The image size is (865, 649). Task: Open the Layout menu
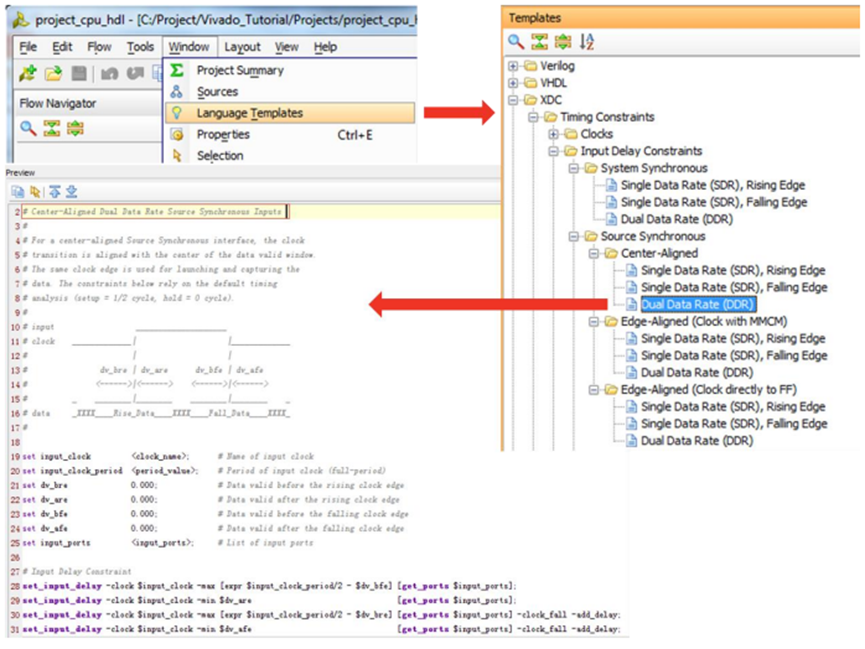click(242, 47)
